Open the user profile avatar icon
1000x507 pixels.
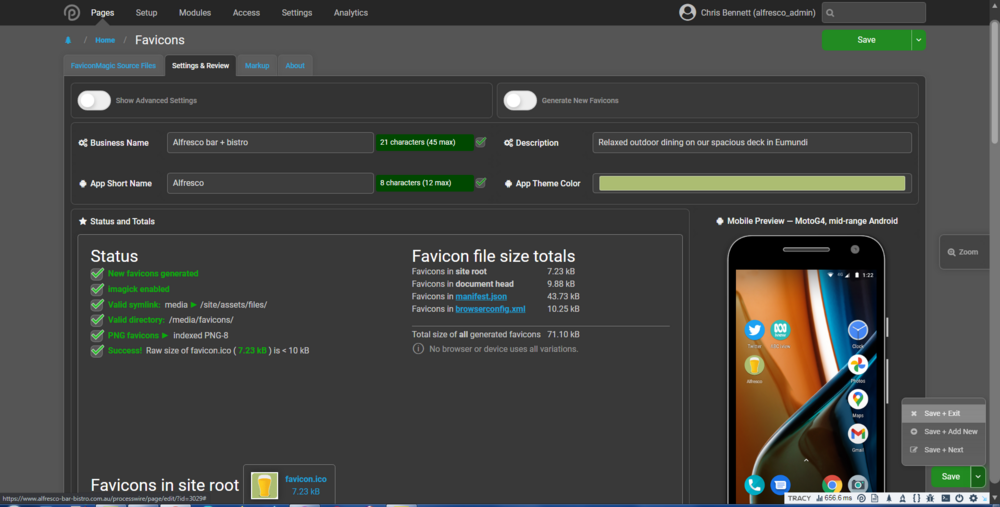pos(687,13)
